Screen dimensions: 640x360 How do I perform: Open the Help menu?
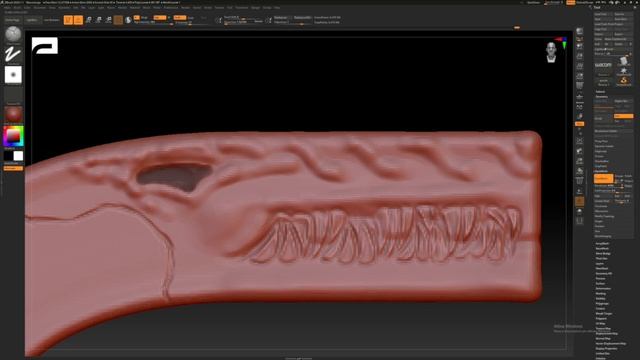[x=277, y=8]
